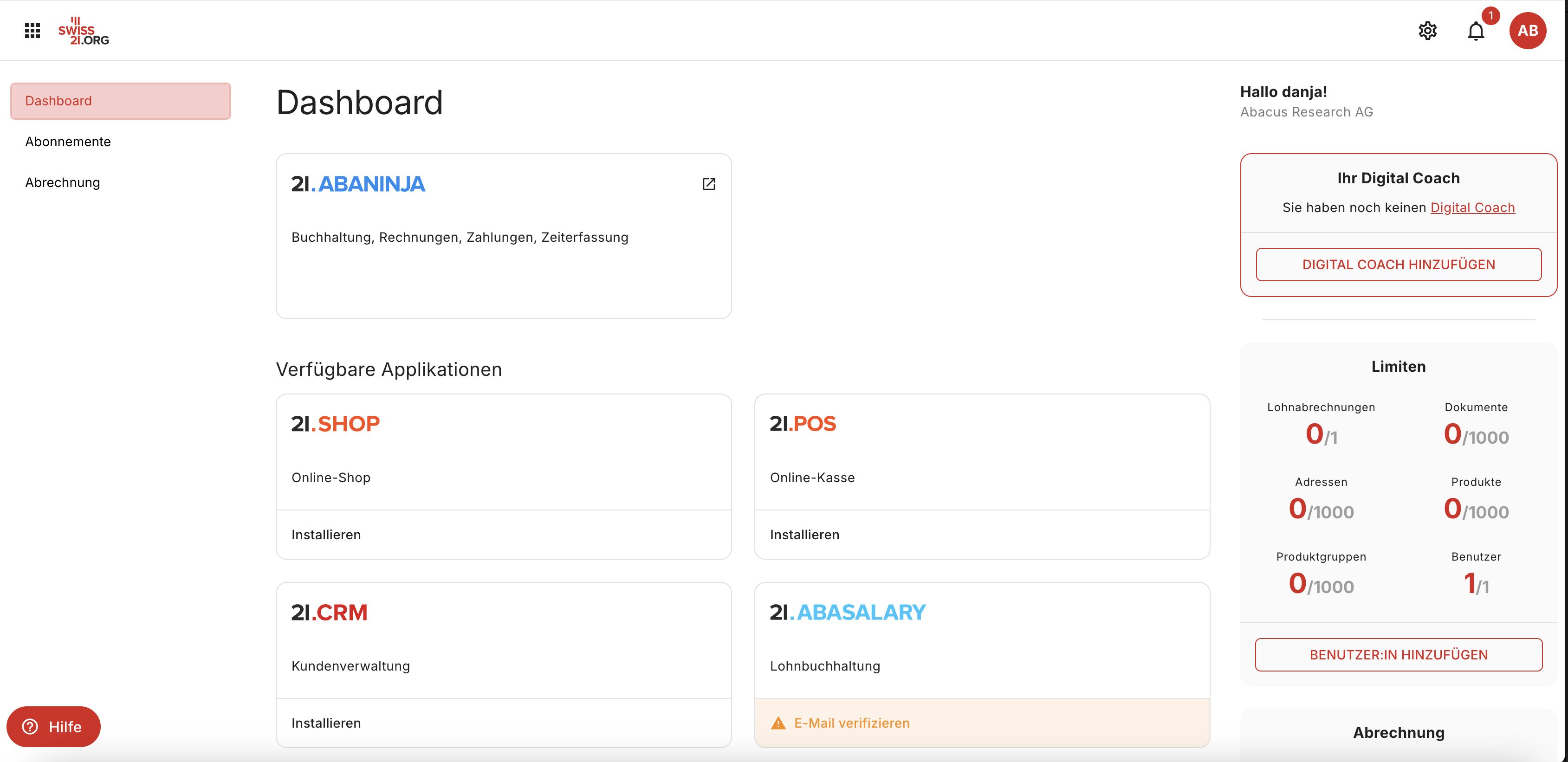Select Dashboard in the sidebar
Viewport: 1568px width, 762px height.
(121, 101)
